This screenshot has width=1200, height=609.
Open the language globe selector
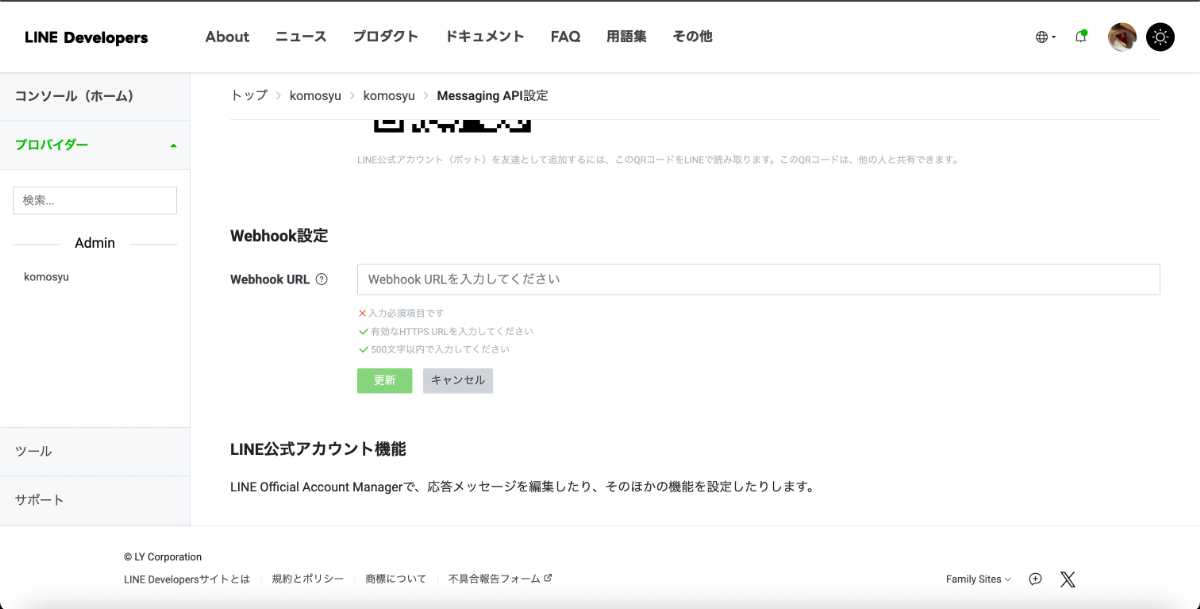tap(1045, 37)
